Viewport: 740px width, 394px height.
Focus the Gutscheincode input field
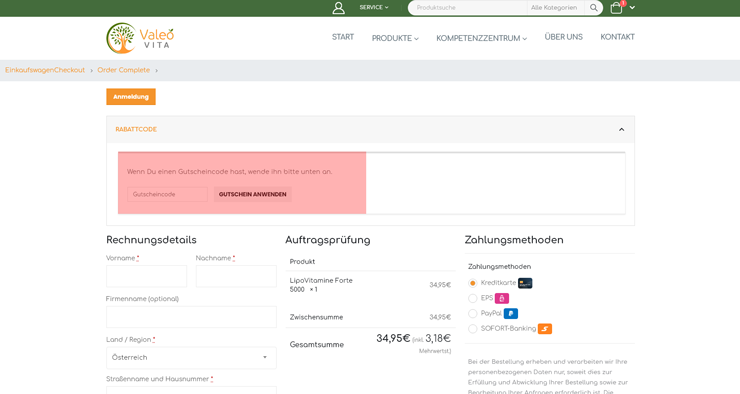click(x=167, y=194)
